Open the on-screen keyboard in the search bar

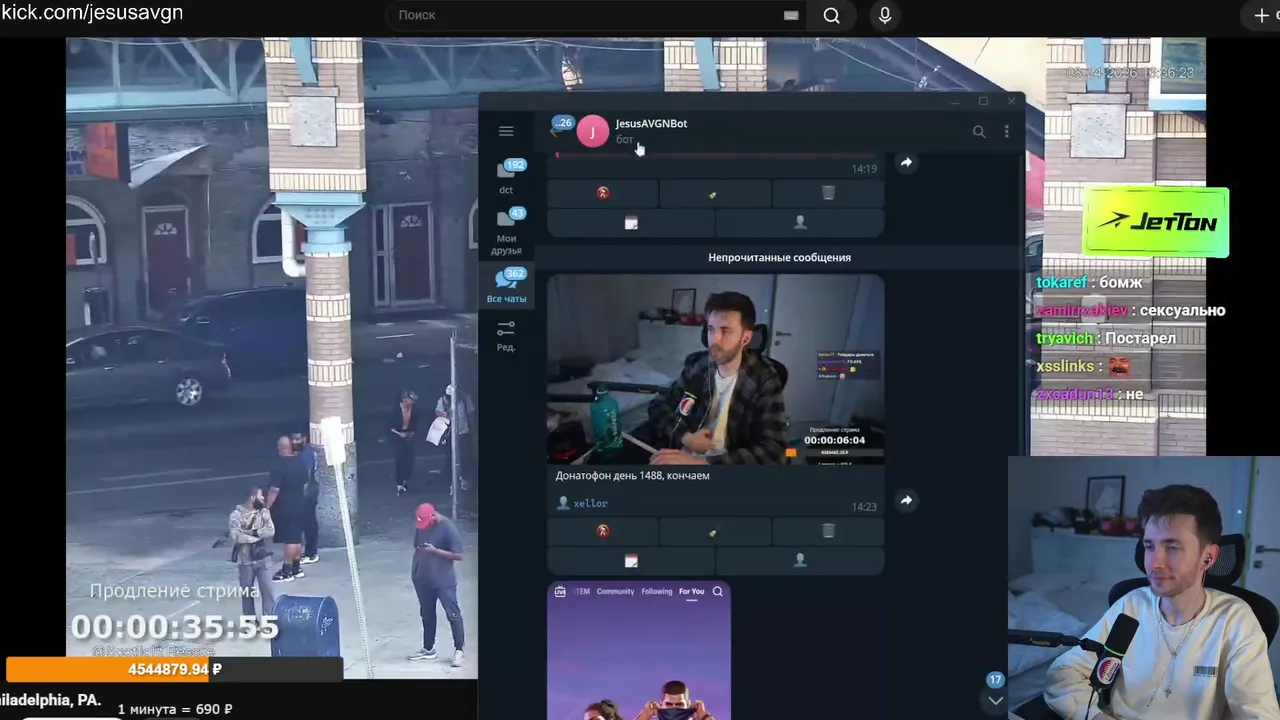[791, 15]
